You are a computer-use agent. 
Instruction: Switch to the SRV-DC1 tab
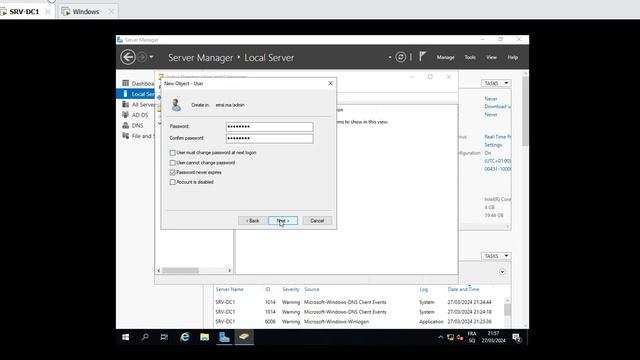click(24, 12)
